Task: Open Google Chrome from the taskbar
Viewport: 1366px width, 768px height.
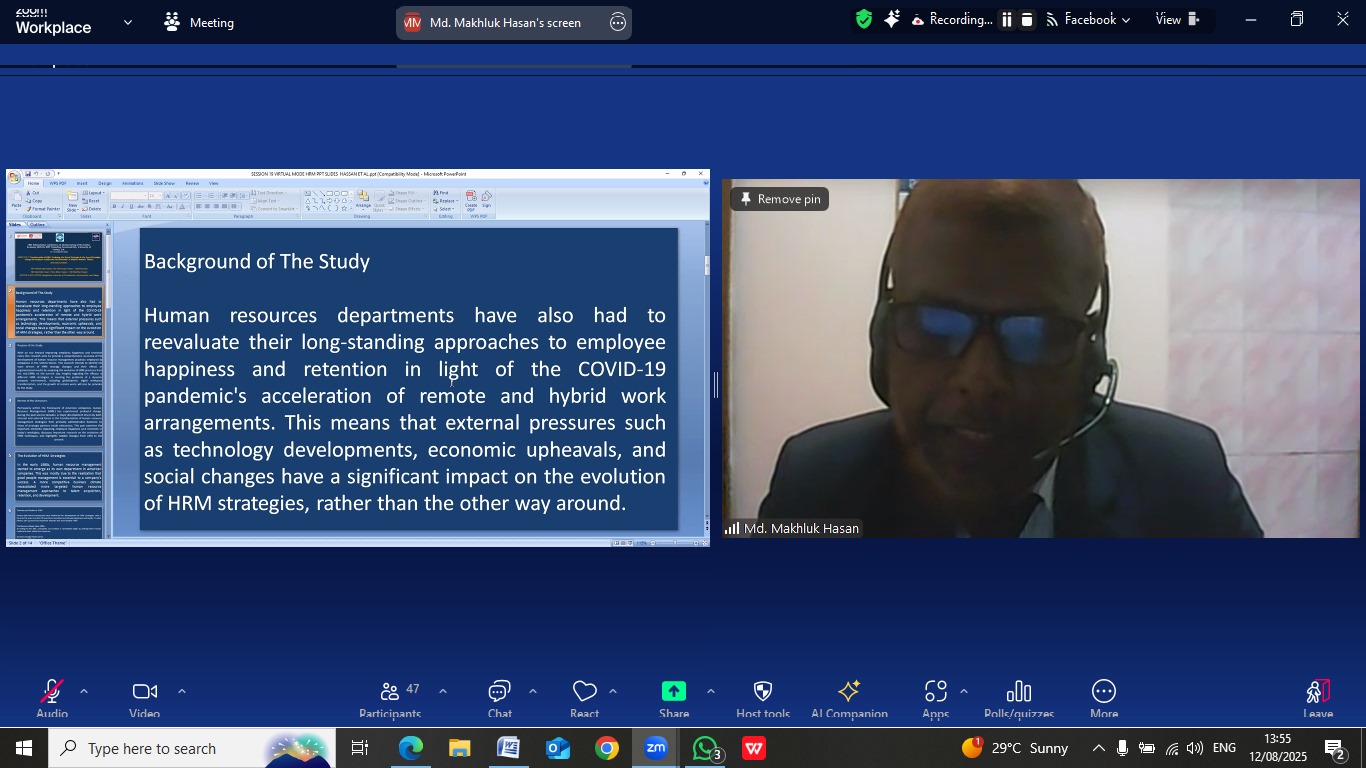Action: (607, 748)
